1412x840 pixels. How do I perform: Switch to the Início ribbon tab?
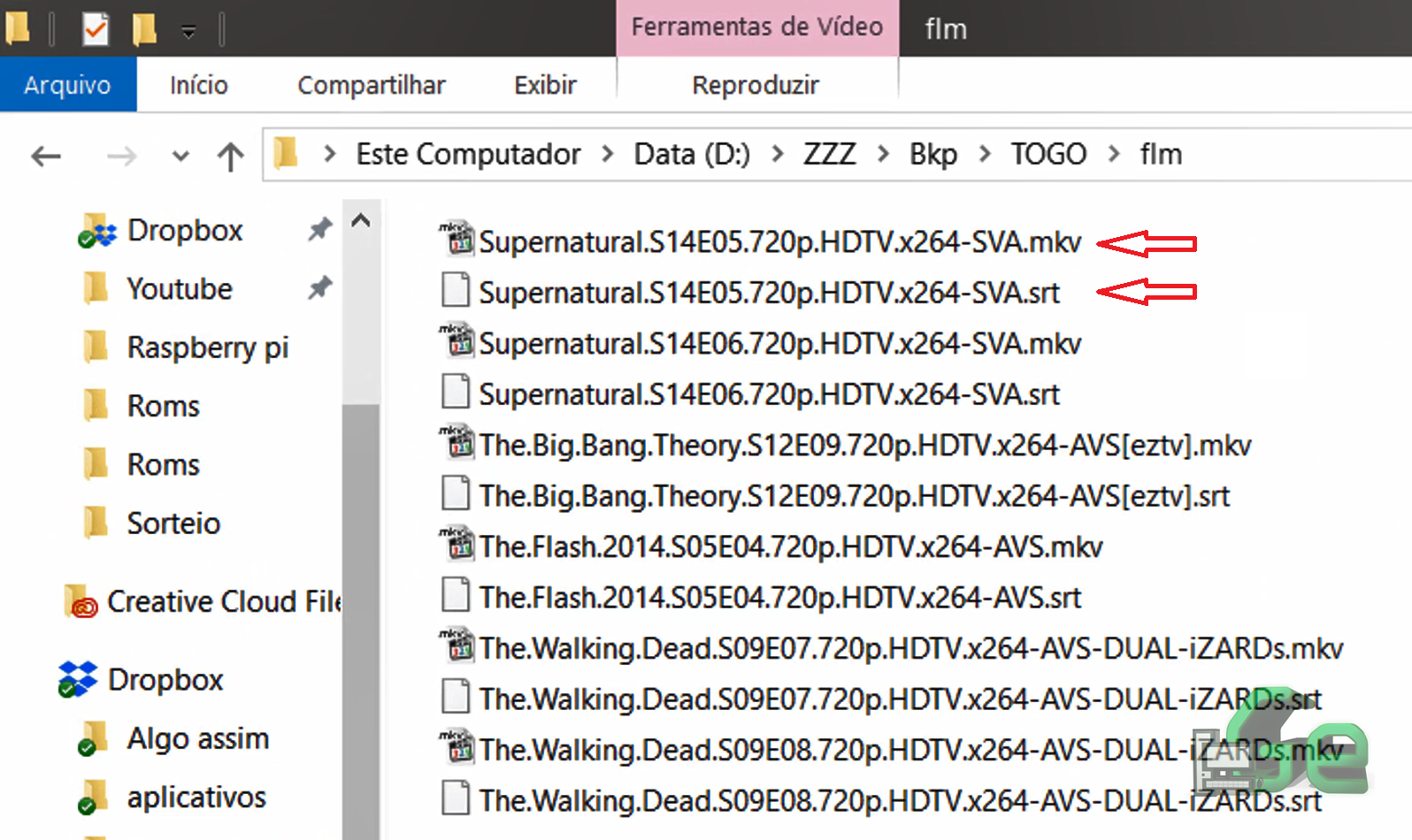199,85
